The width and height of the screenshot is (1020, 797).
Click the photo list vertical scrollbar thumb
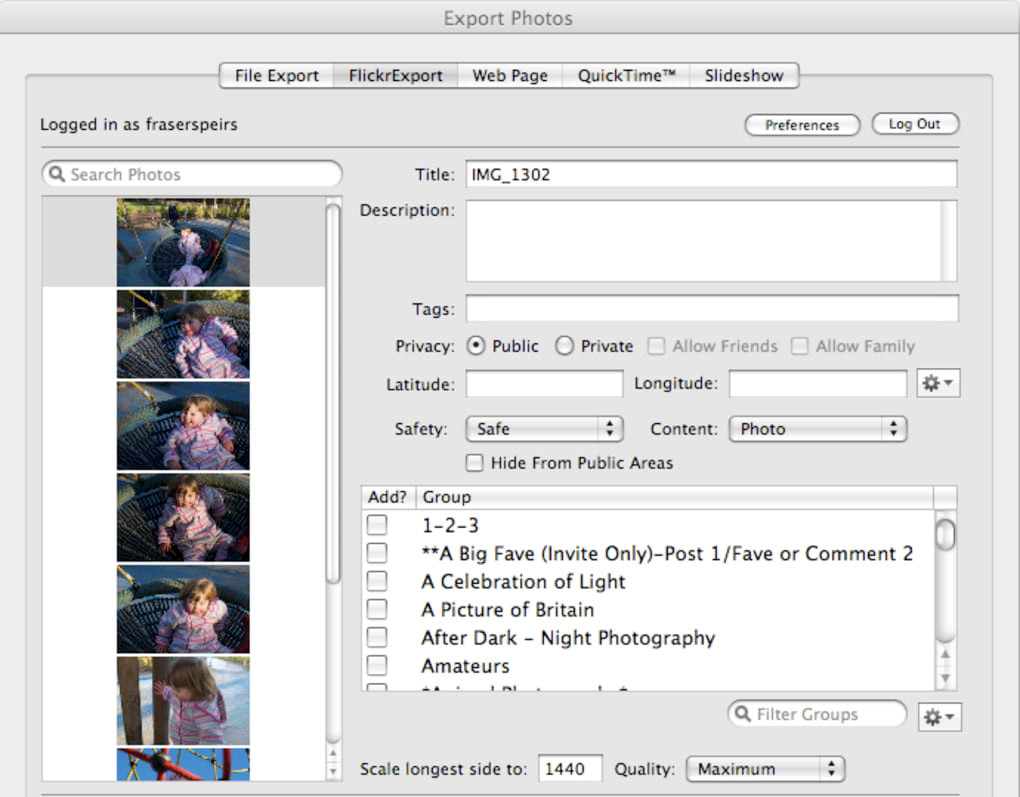(x=333, y=394)
